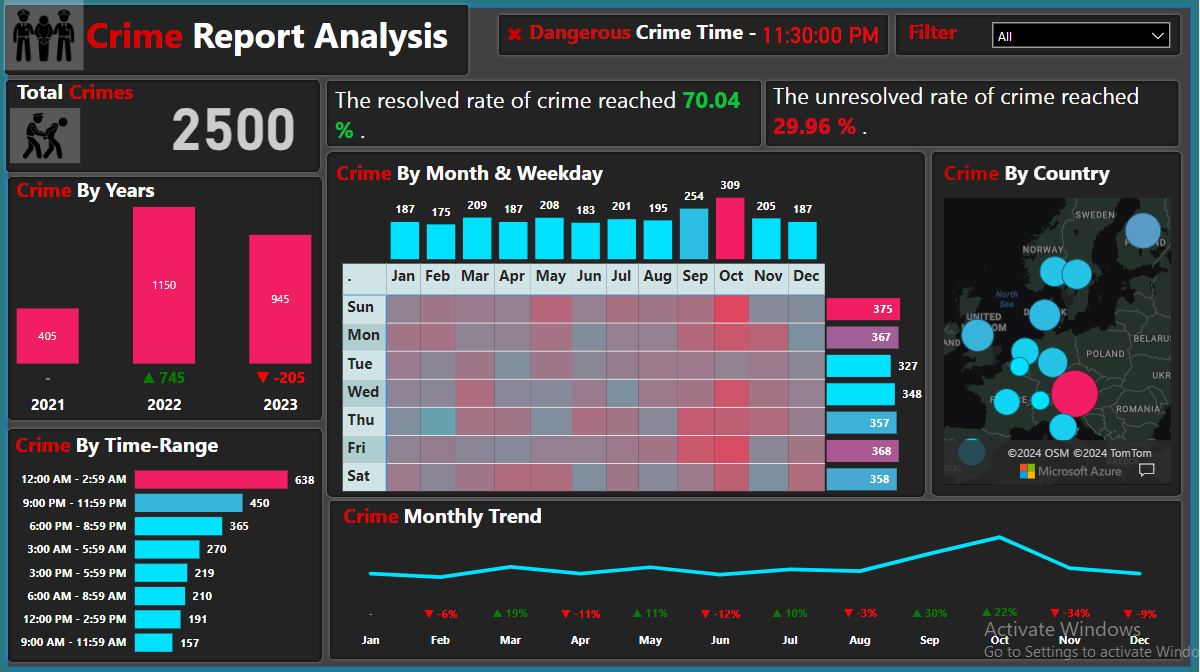This screenshot has width=1200, height=672.
Task: Click the Wed row header in heatmap
Action: (x=363, y=392)
